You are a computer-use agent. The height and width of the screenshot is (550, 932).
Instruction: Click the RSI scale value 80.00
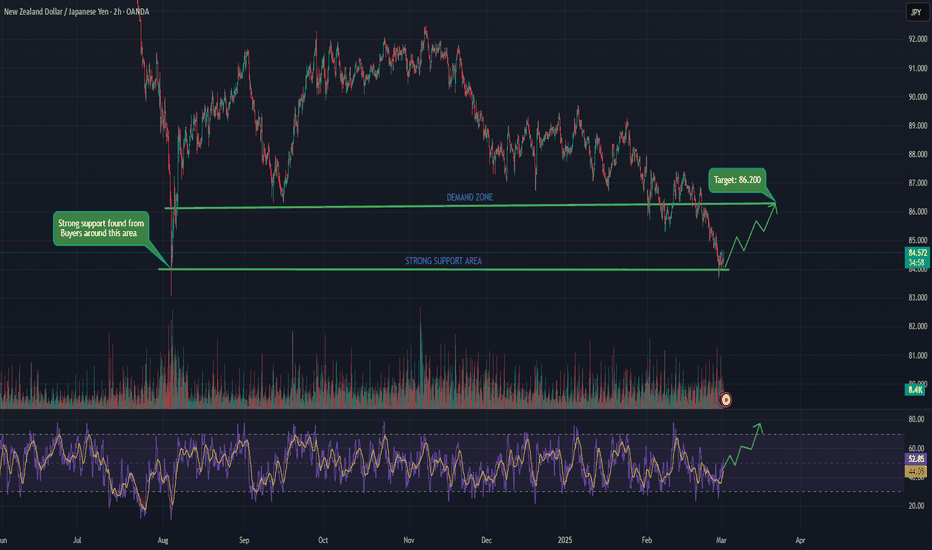click(x=916, y=419)
